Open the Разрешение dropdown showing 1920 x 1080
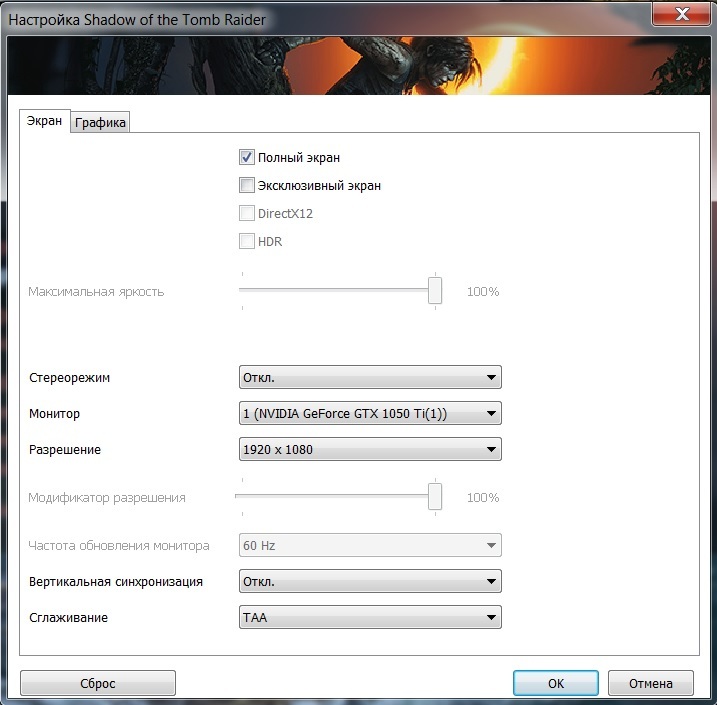Image resolution: width=717 pixels, height=705 pixels. (x=369, y=450)
